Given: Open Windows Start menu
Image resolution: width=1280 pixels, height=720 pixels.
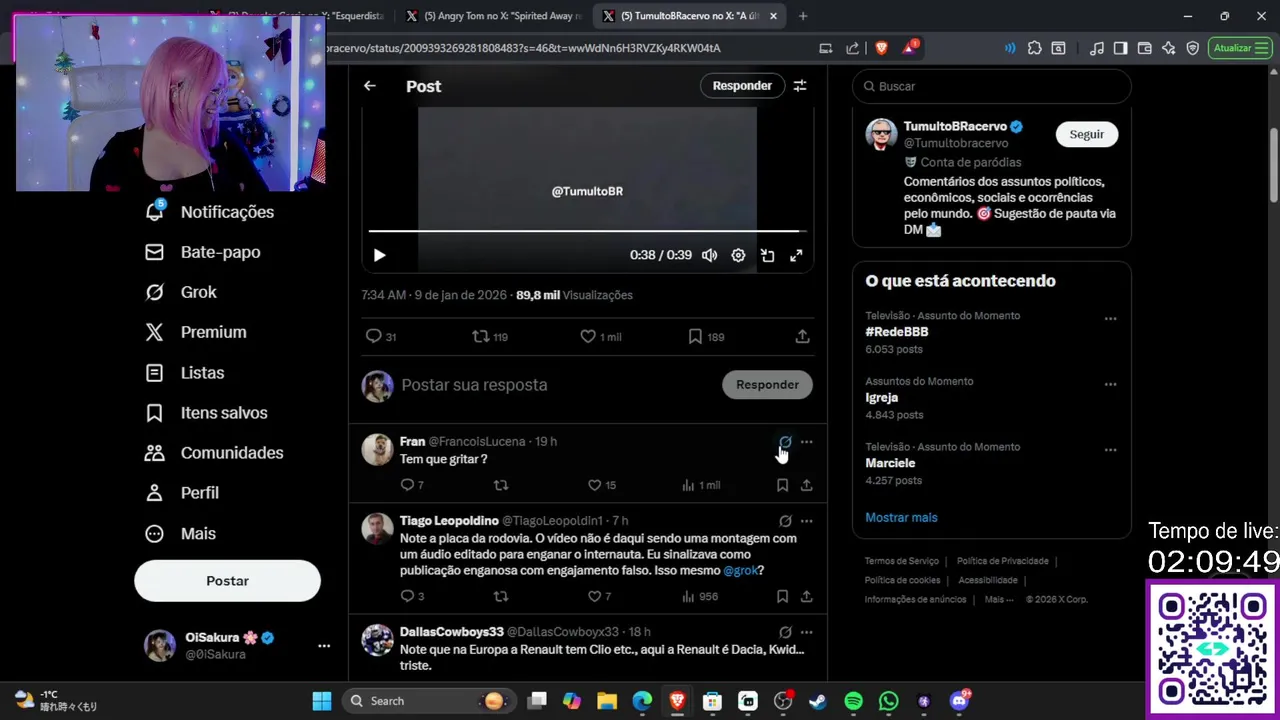Looking at the screenshot, I should 322,701.
